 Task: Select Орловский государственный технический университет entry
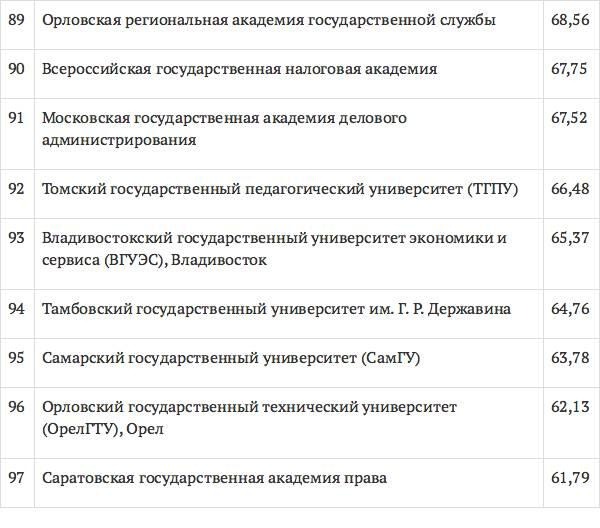[x=249, y=418]
